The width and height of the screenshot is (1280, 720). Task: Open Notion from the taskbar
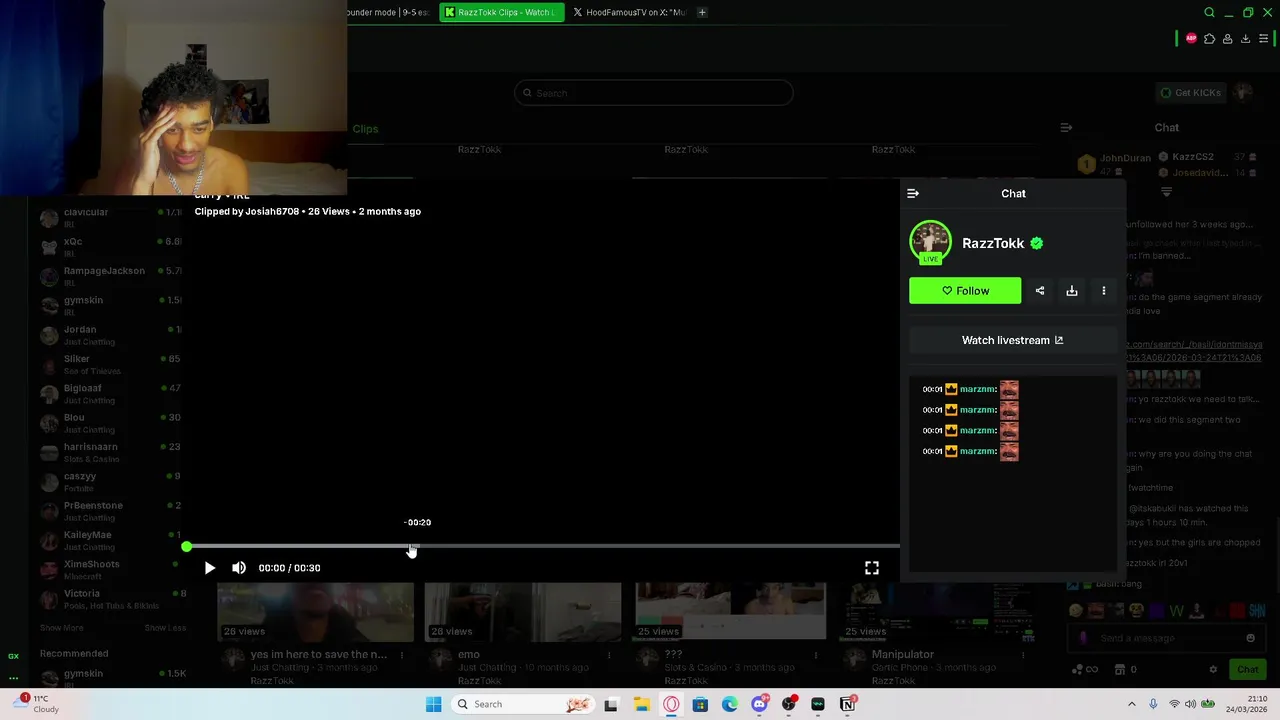click(x=848, y=704)
